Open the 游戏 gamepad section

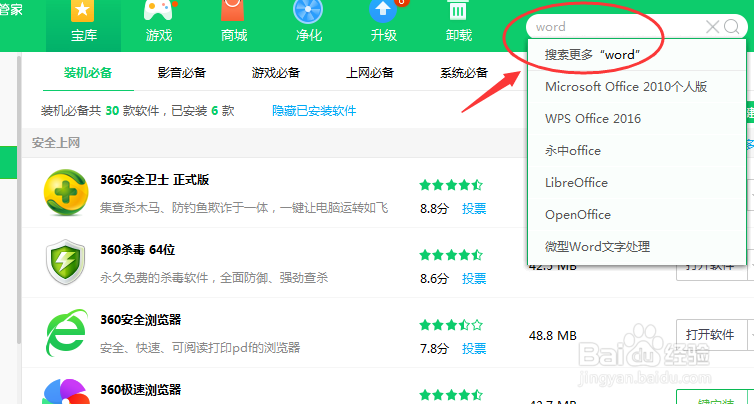click(159, 24)
